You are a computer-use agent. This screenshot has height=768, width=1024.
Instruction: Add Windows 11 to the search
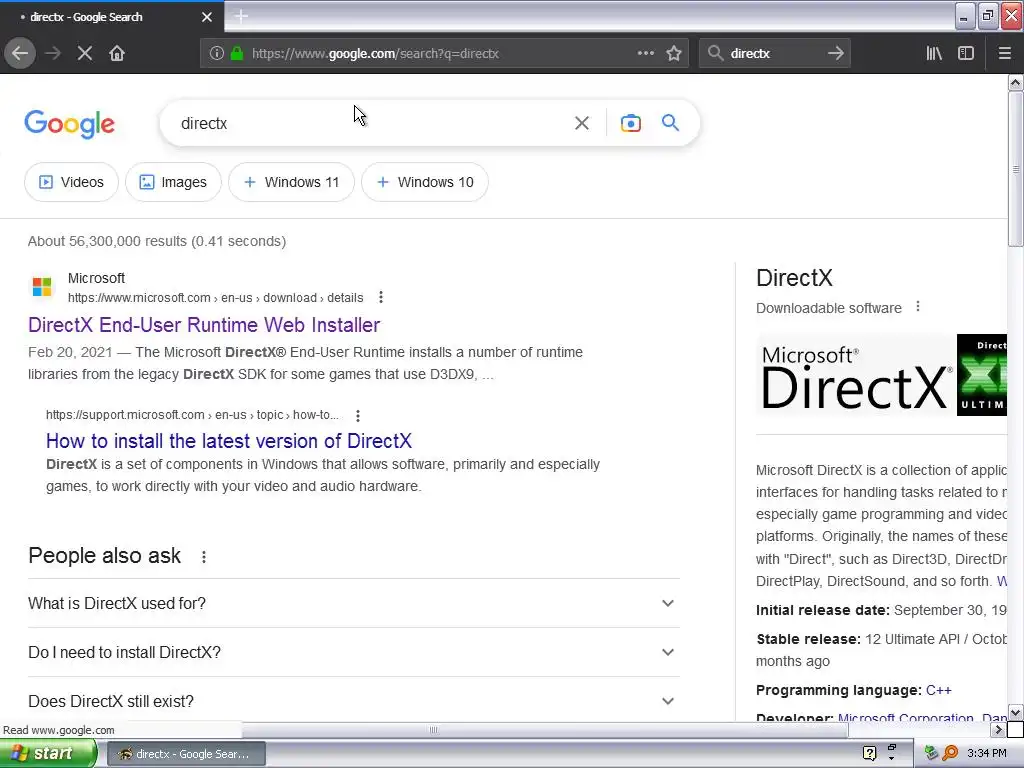[291, 182]
